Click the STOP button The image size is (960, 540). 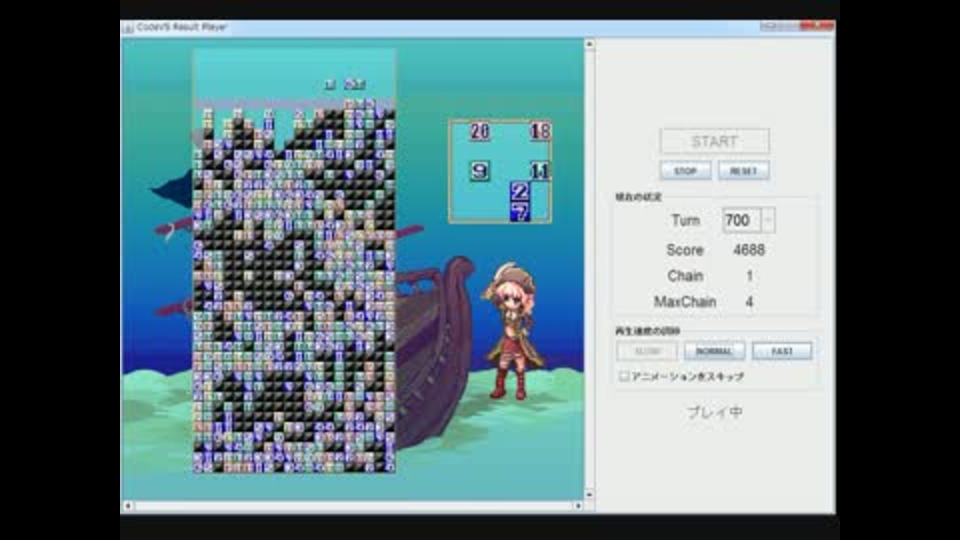tap(685, 170)
